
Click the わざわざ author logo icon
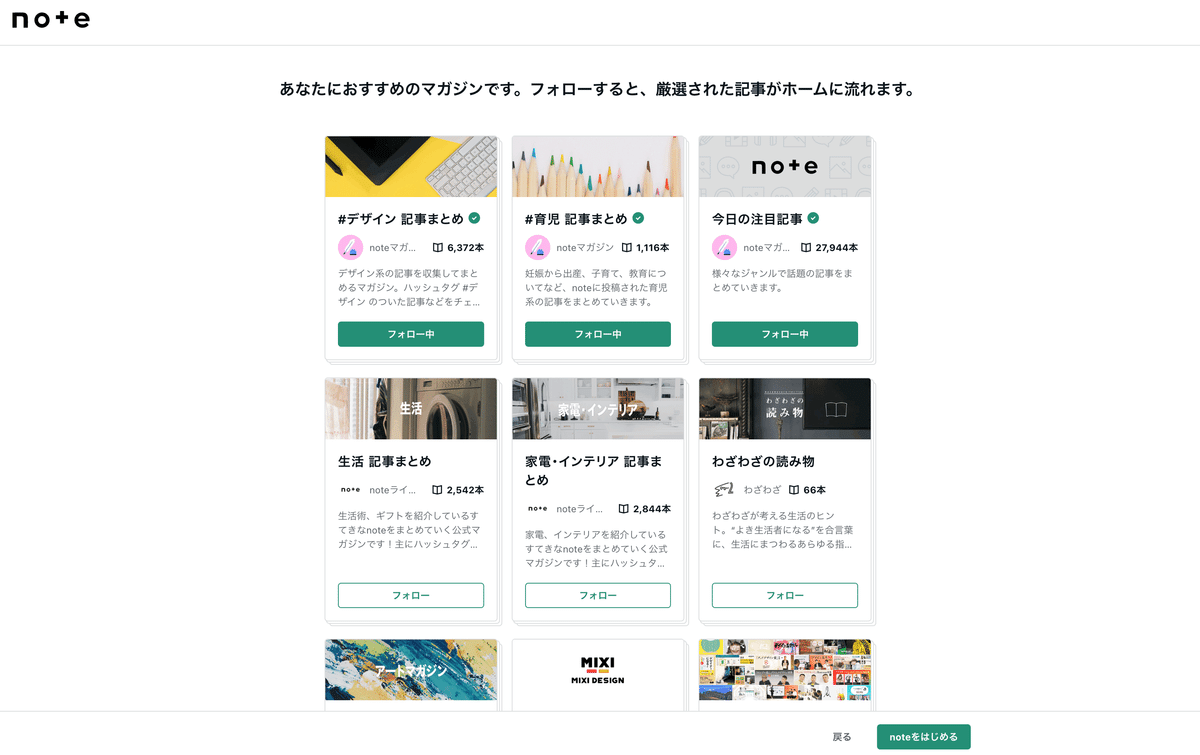[x=724, y=490]
